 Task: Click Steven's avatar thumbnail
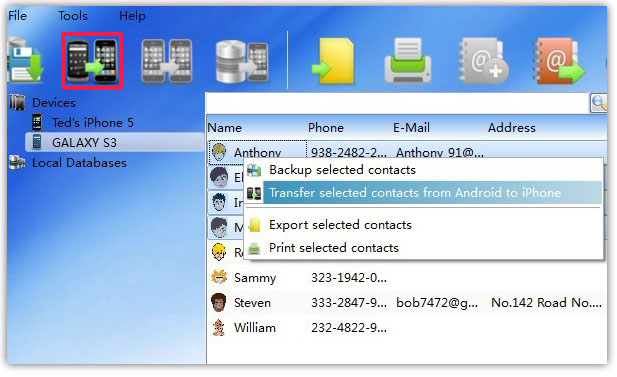tap(219, 302)
